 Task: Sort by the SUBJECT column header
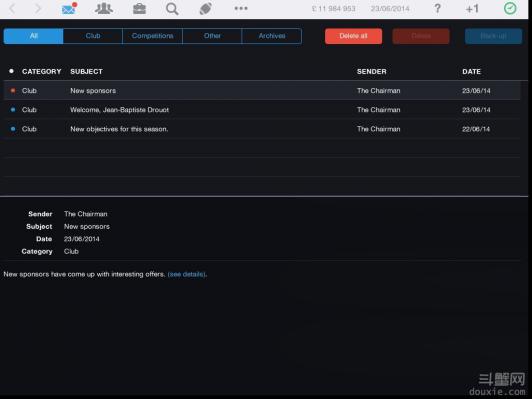pos(86,72)
